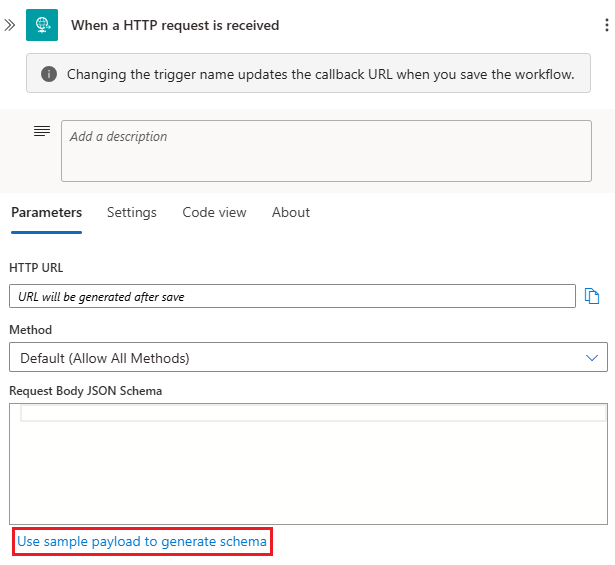615x565 pixels.
Task: Click Use sample payload to generate schema
Action: (142, 542)
